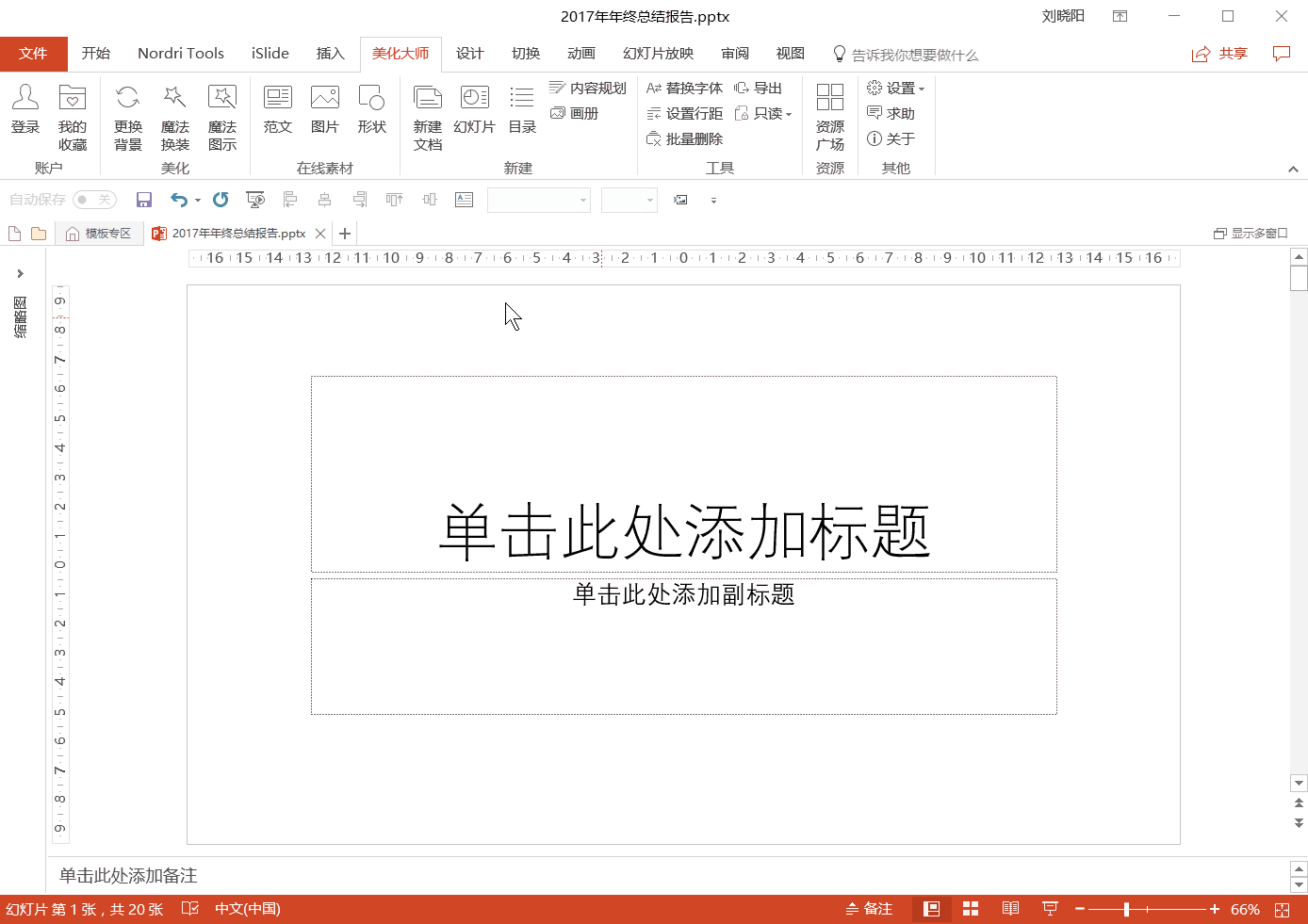This screenshot has height=924, width=1308.
Task: Open the 审阅 review tab
Action: [734, 54]
